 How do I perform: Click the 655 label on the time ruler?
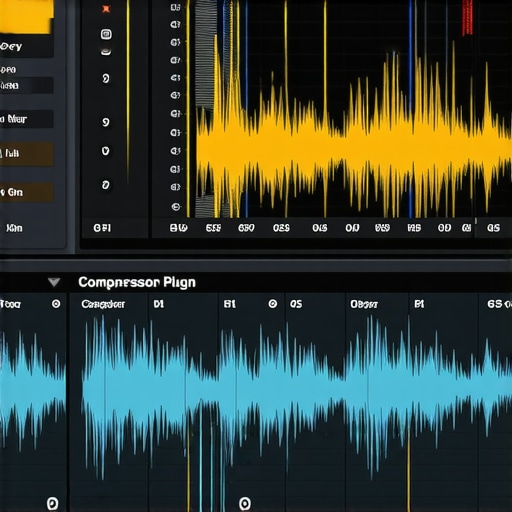coord(213,228)
